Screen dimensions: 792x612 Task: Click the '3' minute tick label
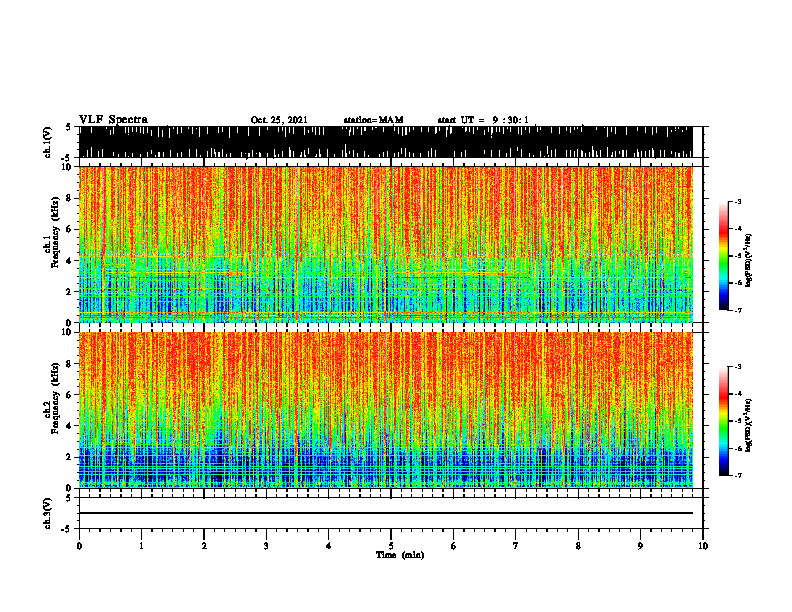(x=266, y=546)
